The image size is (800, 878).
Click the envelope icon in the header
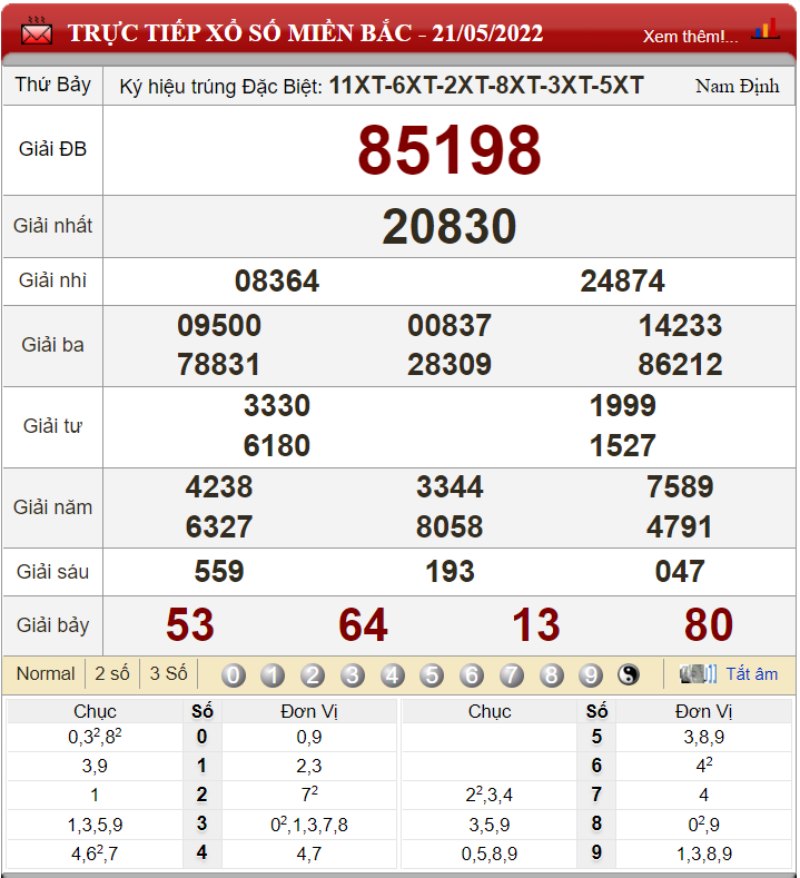coord(37,32)
